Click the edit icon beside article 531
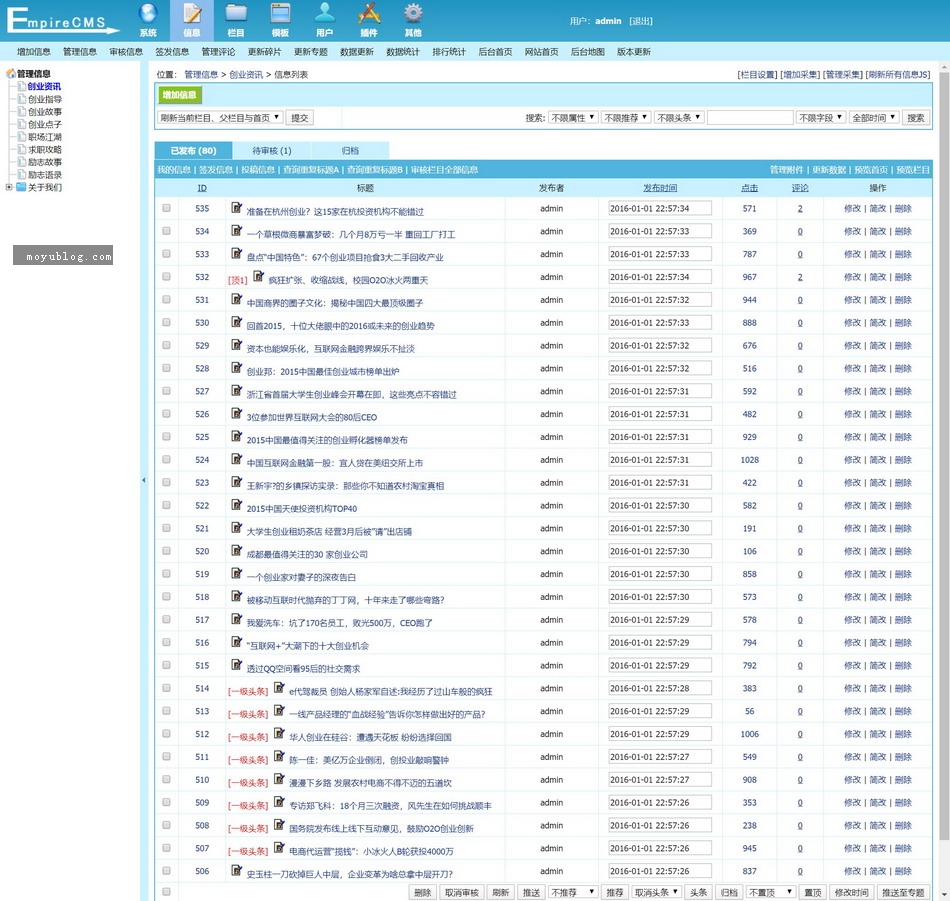This screenshot has width=950, height=901. [x=237, y=299]
